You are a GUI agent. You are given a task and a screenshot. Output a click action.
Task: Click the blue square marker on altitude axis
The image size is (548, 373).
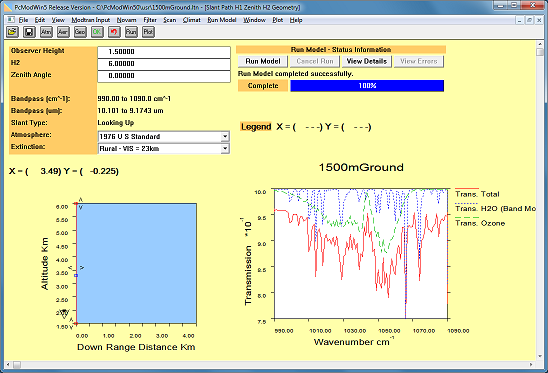point(76,275)
